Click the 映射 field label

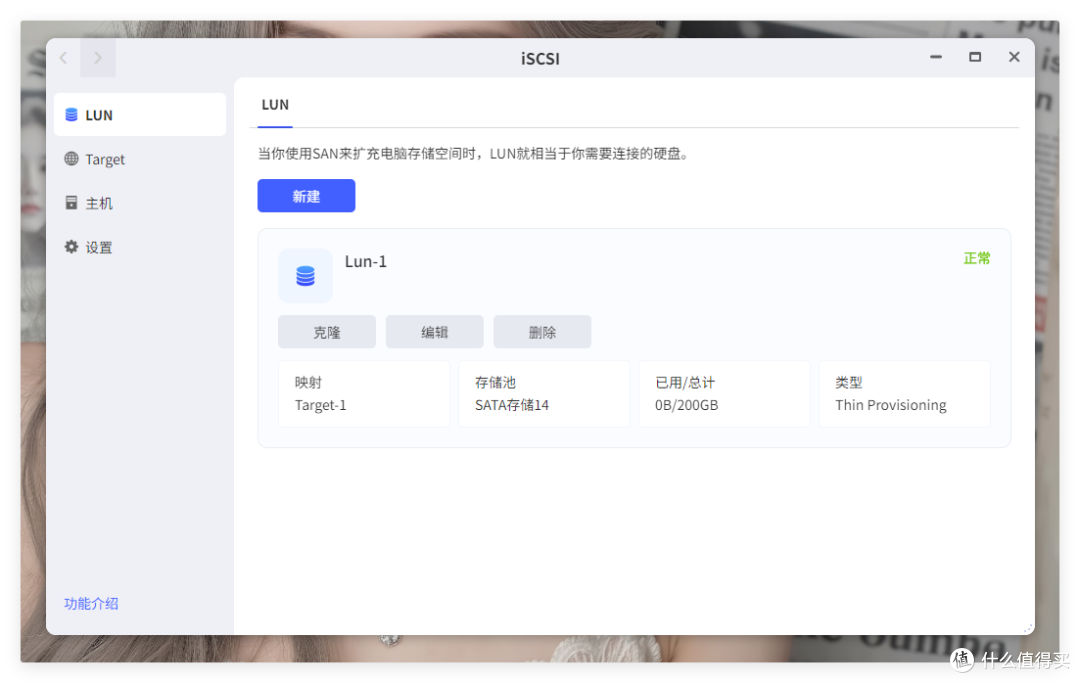308,382
